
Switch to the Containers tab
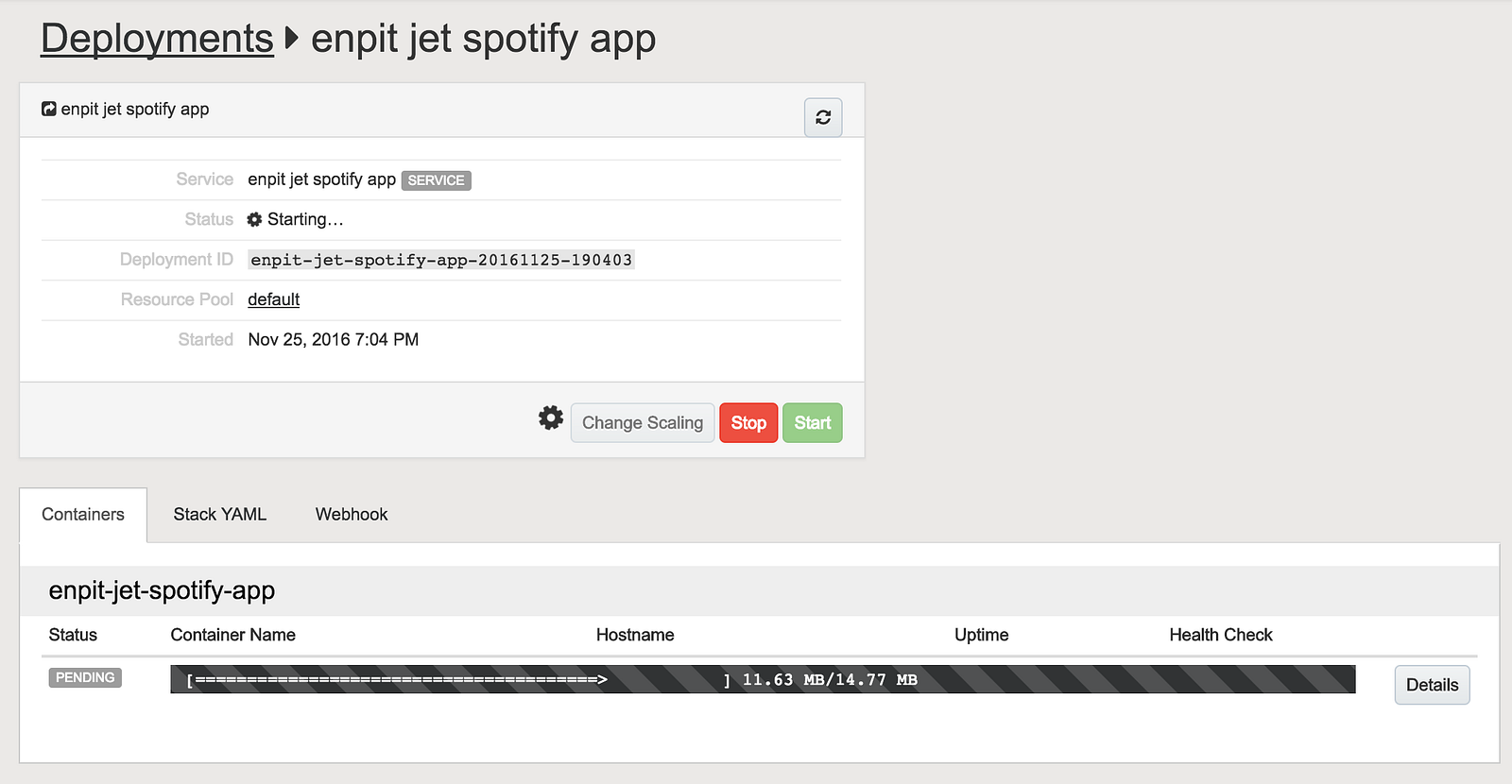tap(83, 515)
